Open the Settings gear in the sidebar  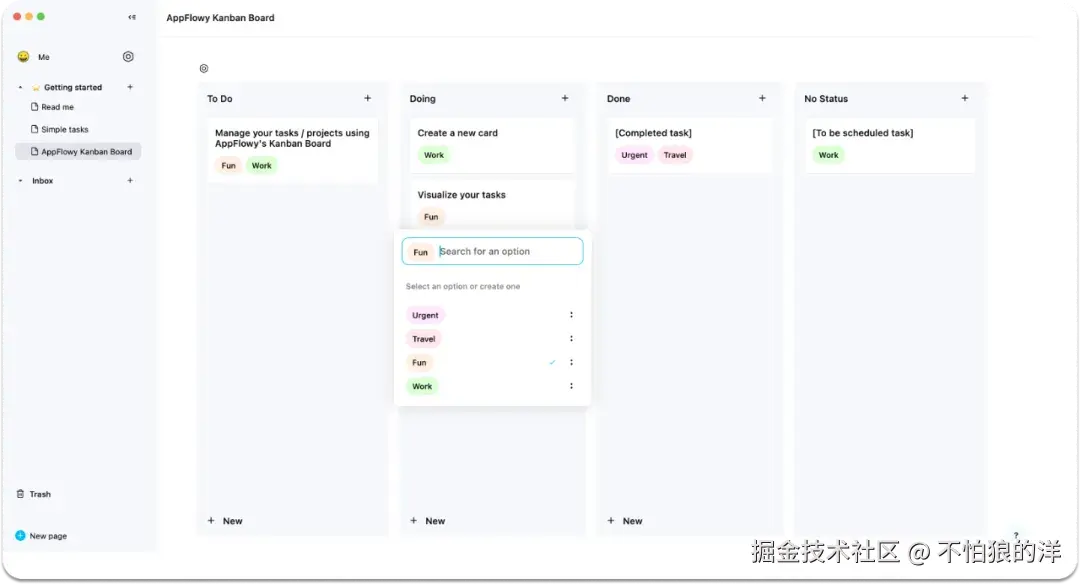128,57
